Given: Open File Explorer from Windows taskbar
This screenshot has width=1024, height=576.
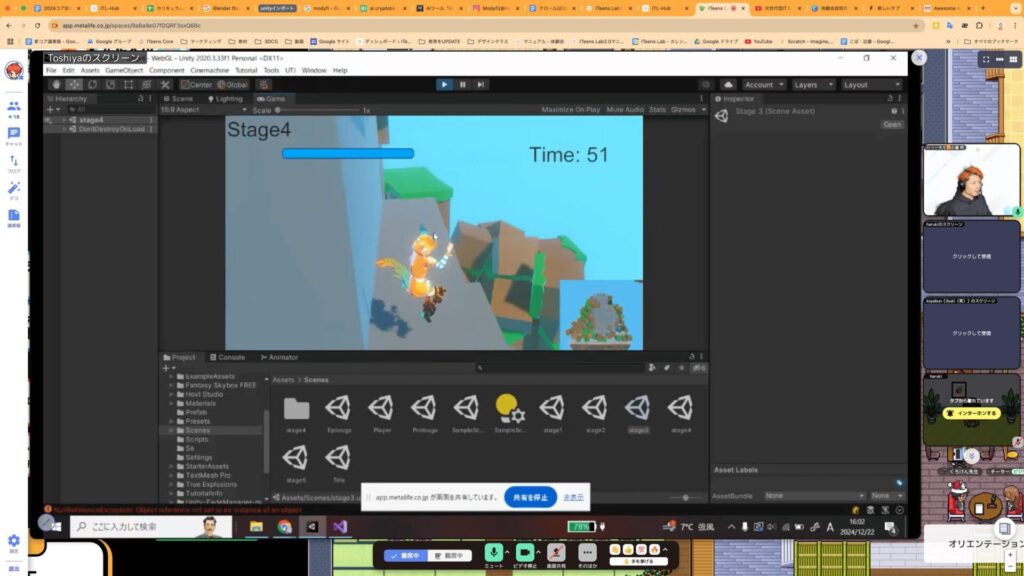Looking at the screenshot, I should (x=256, y=526).
